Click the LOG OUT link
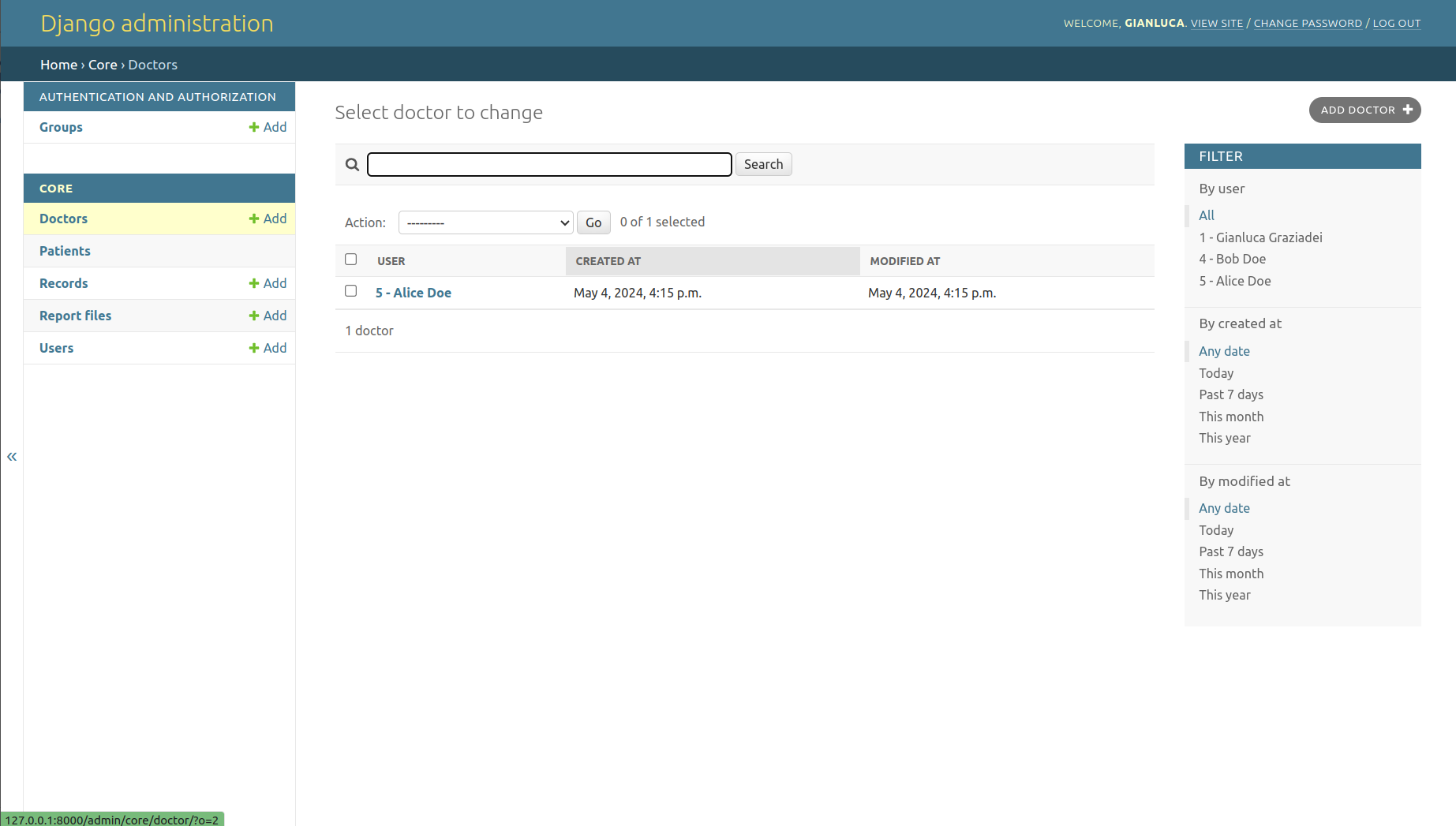1456x826 pixels. 1396,23
